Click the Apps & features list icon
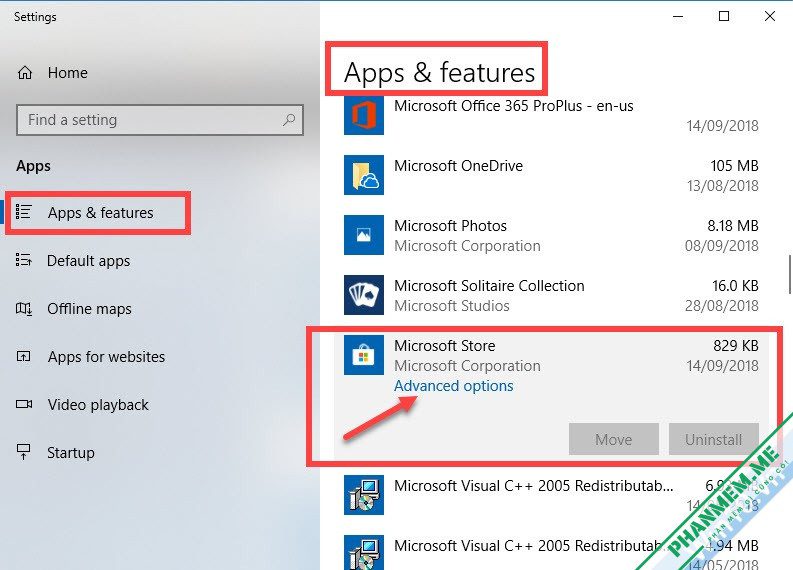This screenshot has width=793, height=570. pyautogui.click(x=24, y=212)
